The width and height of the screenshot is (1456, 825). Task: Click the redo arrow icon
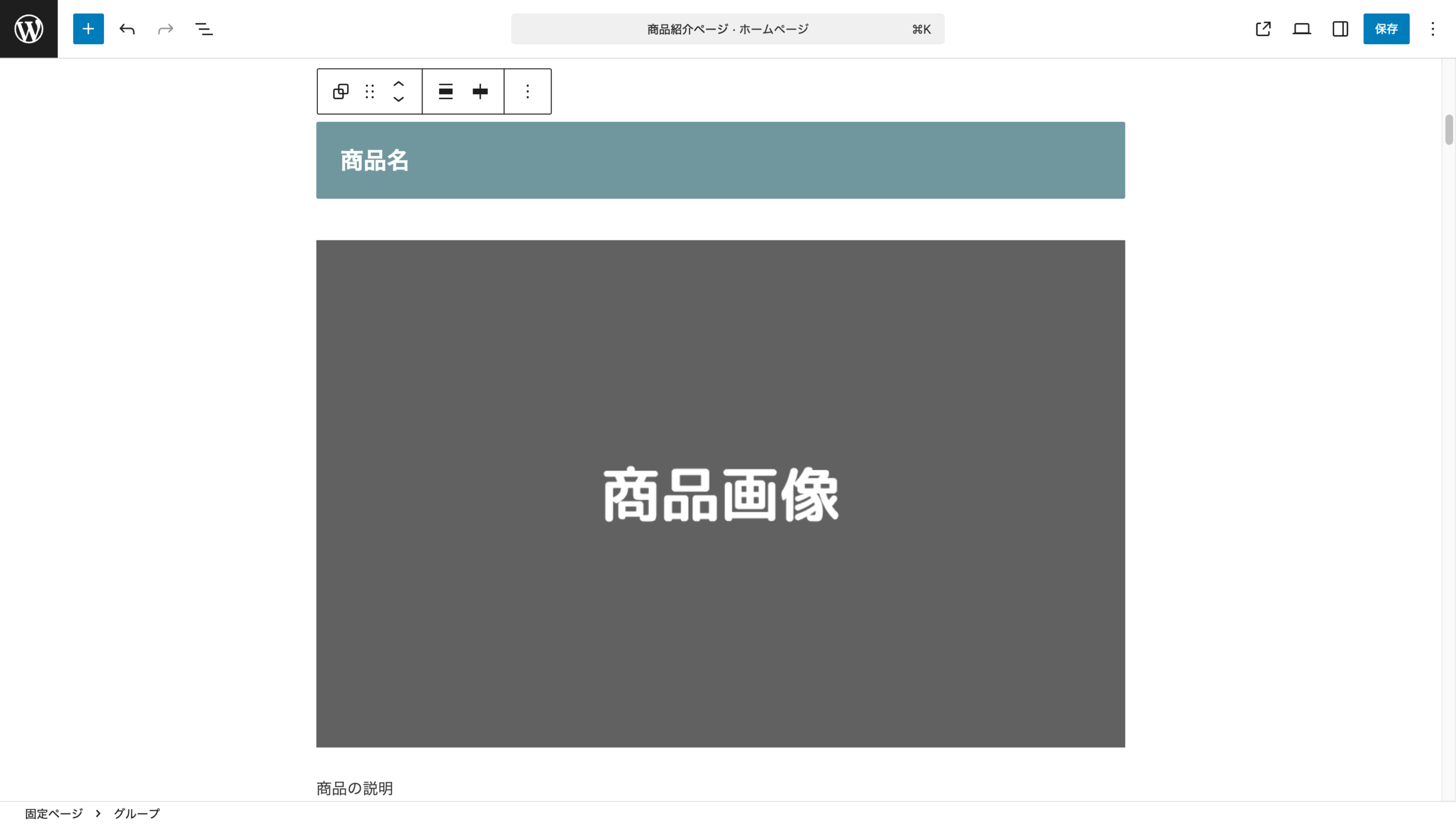(165, 28)
